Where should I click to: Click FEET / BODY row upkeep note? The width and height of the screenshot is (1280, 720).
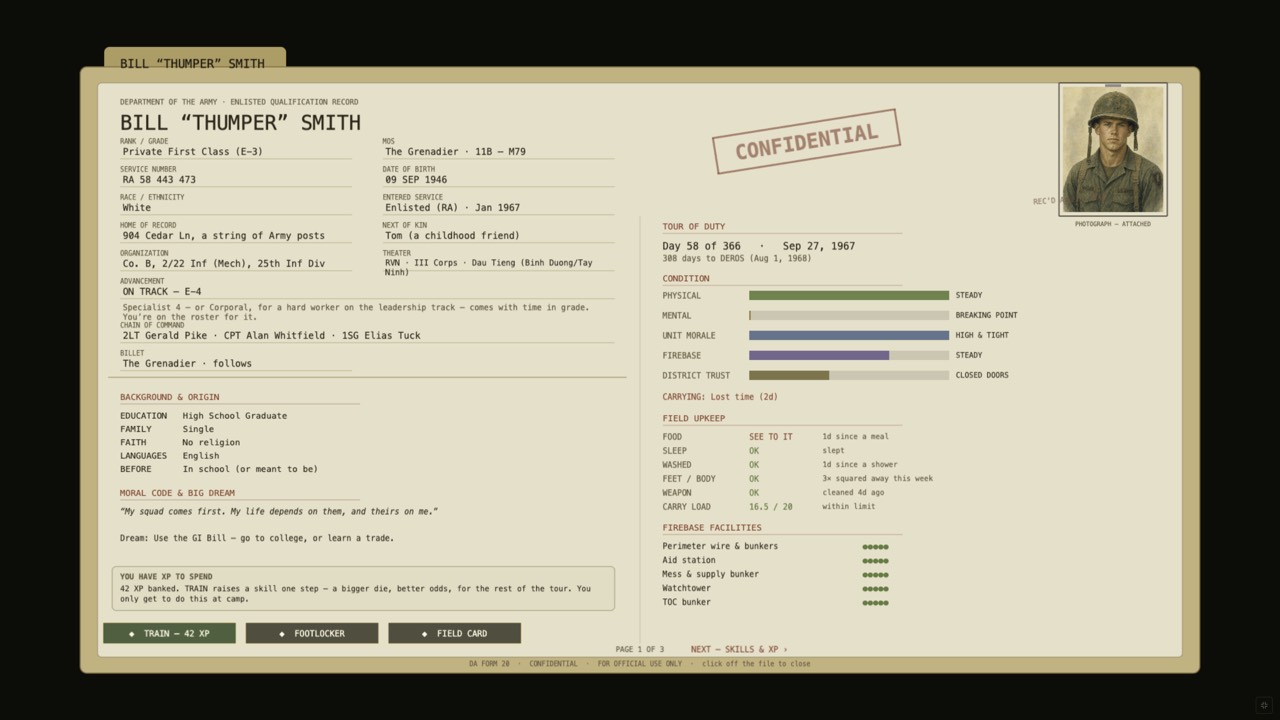click(x=877, y=479)
